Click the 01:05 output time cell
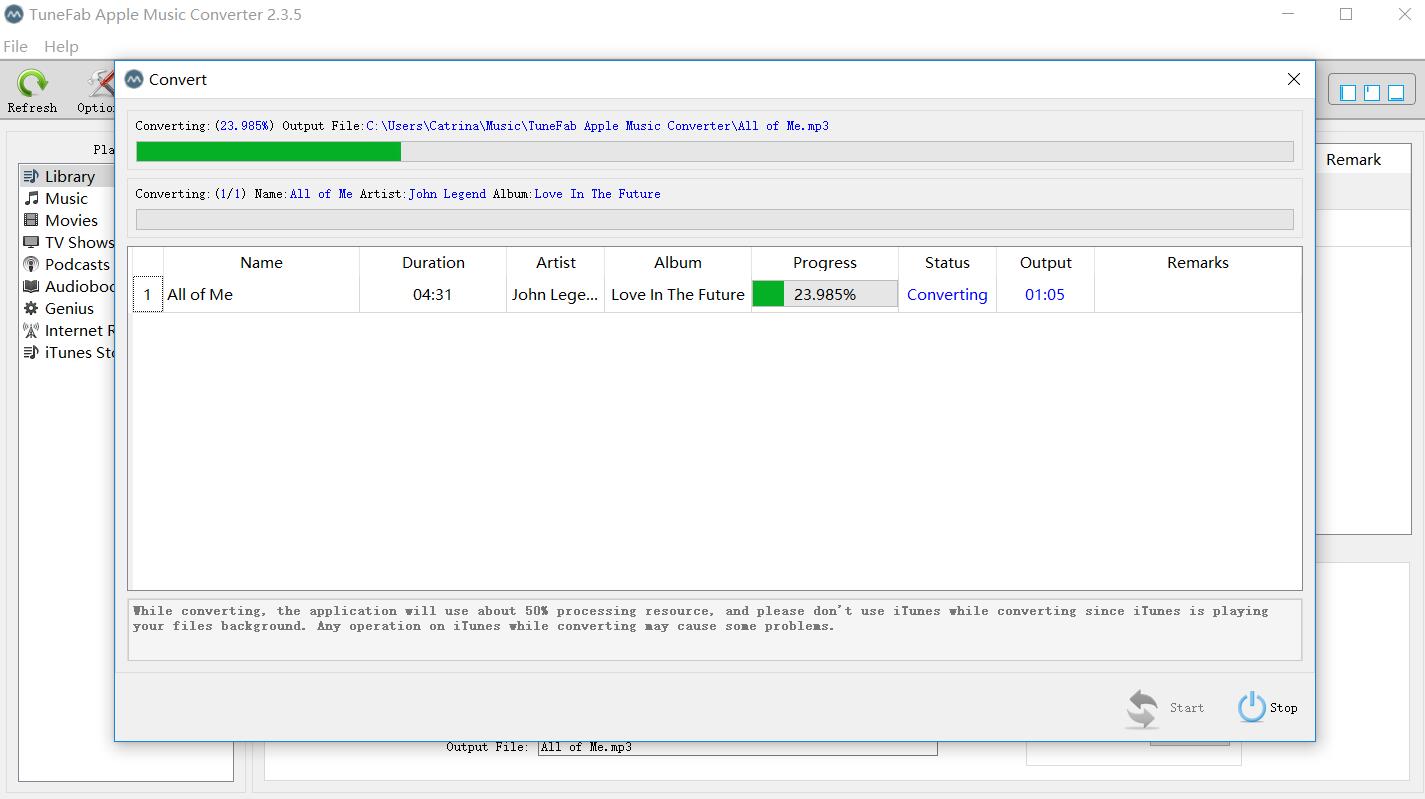 pos(1045,295)
